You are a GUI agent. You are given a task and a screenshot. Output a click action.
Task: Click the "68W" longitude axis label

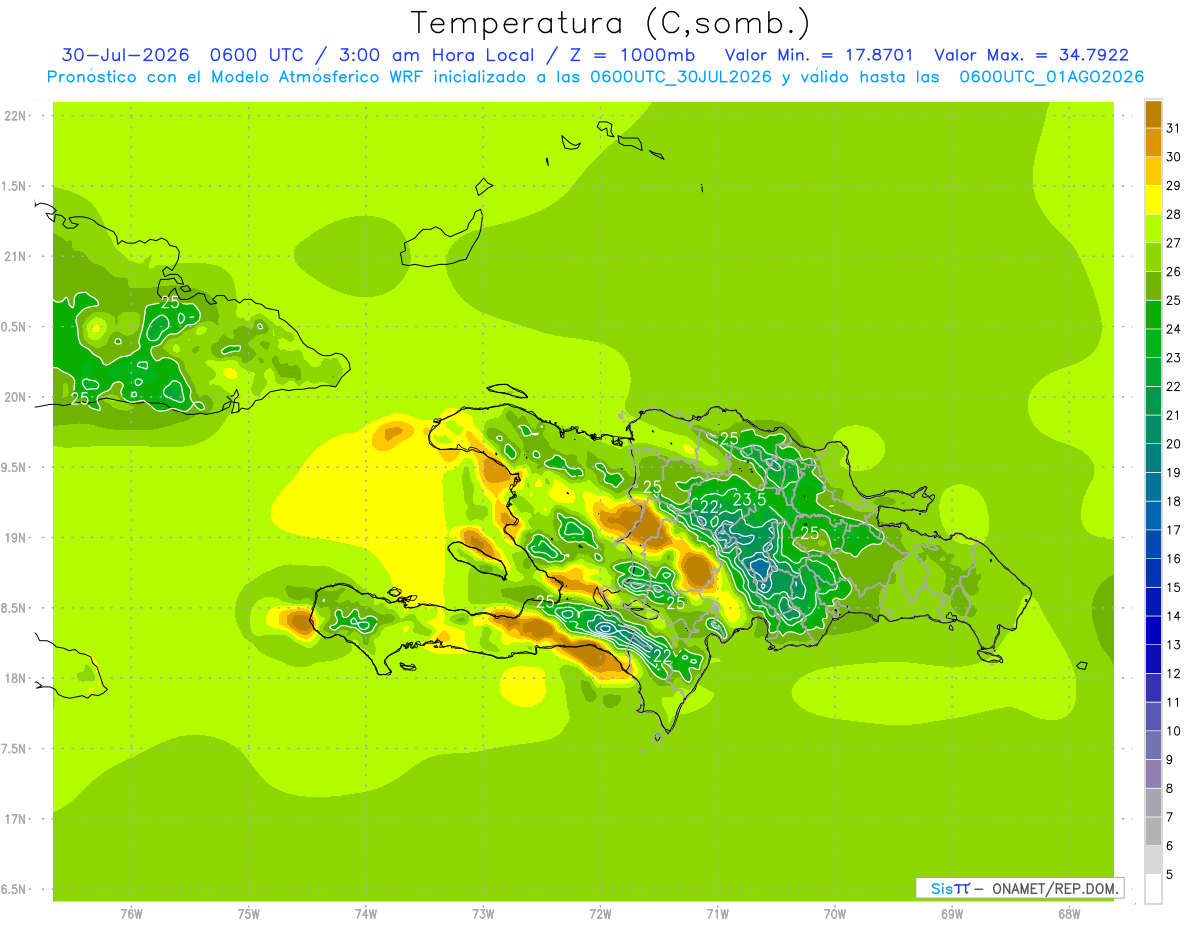(1069, 914)
